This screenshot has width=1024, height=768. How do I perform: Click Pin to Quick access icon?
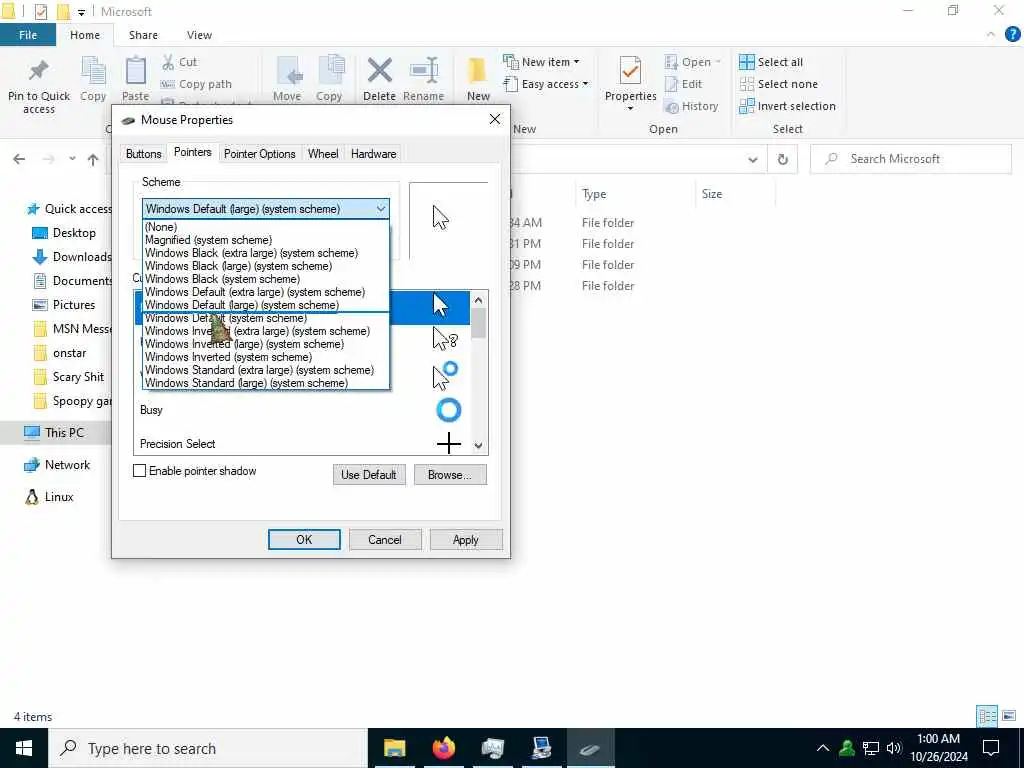pos(39,71)
